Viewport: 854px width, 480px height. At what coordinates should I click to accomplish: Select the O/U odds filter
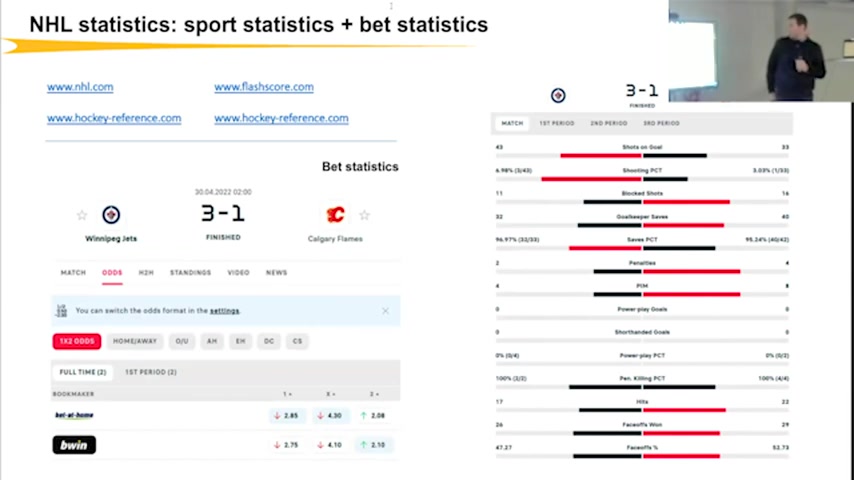pyautogui.click(x=182, y=341)
